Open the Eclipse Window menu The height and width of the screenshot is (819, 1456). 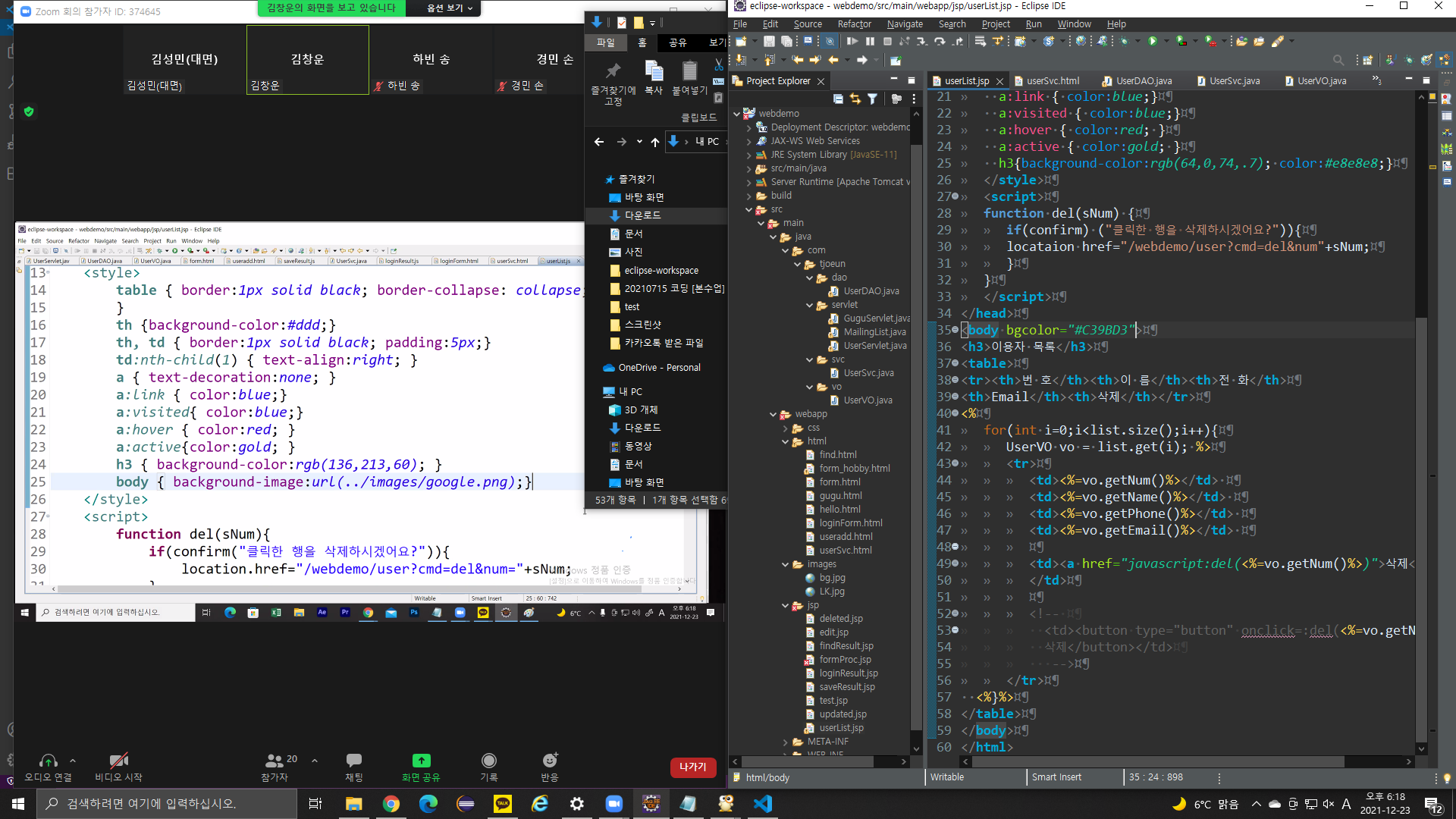pos(1074,24)
